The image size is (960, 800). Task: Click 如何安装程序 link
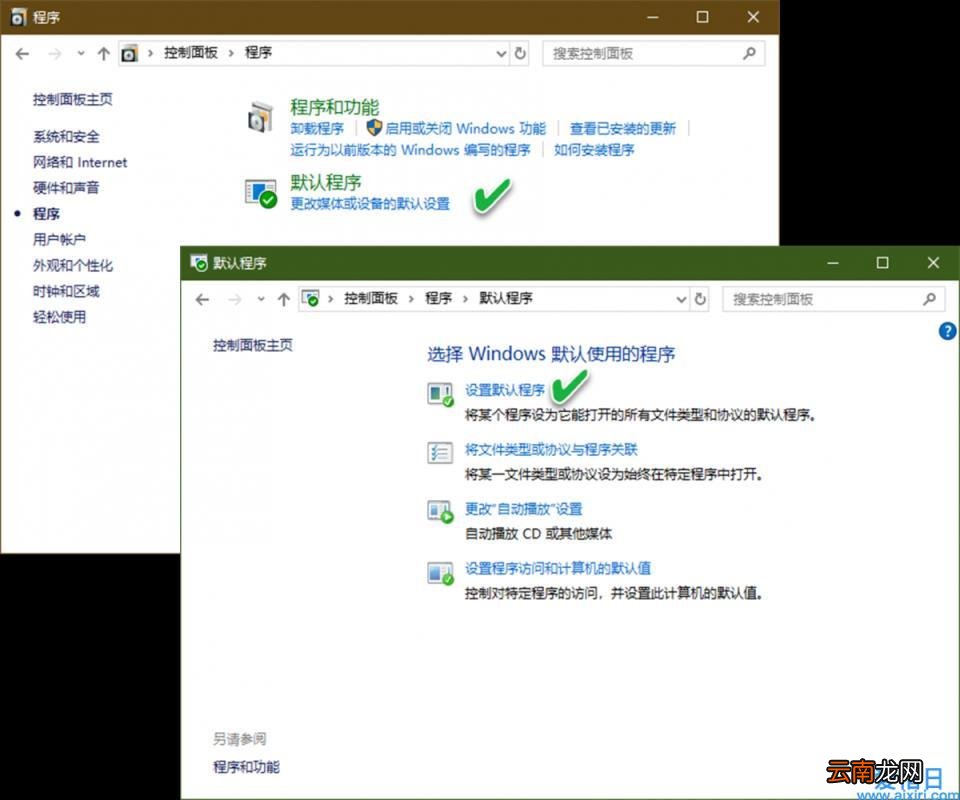(x=594, y=150)
